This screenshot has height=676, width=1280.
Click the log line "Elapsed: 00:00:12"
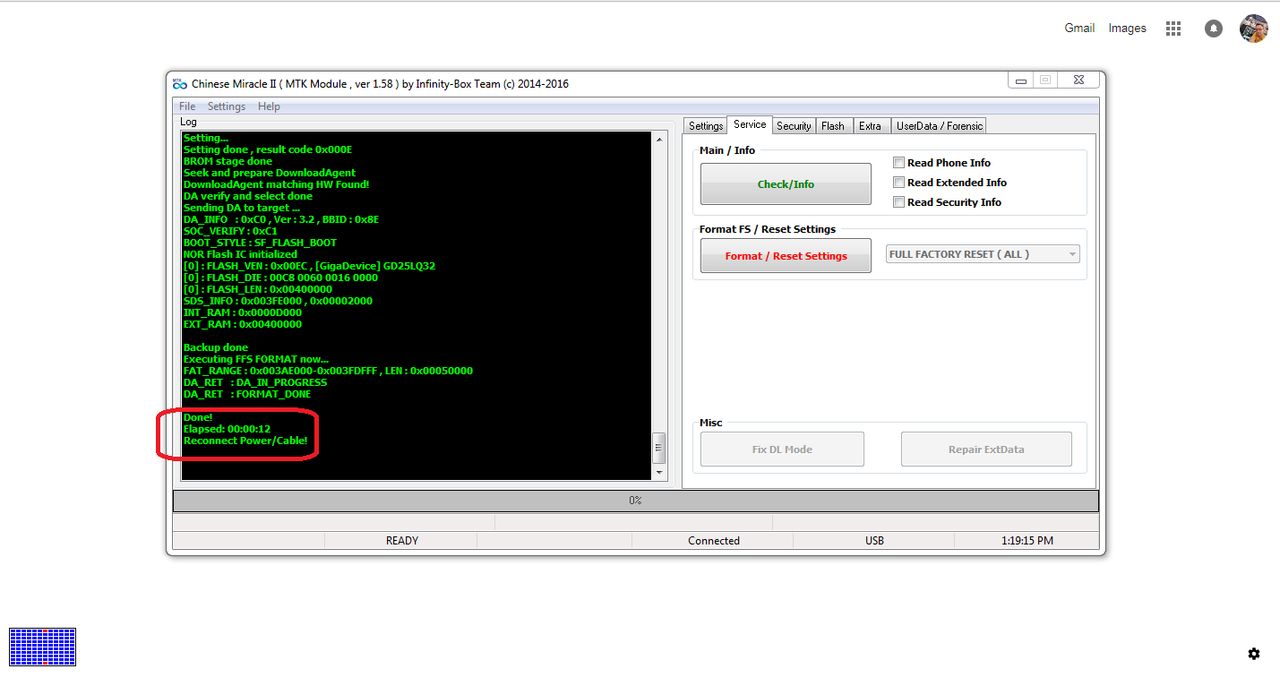(x=227, y=429)
